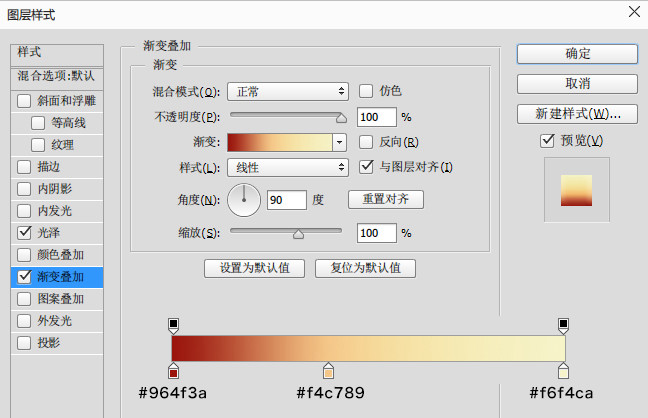Enable 内阴影 checkbox
Screen dimensions: 648x418
(x=24, y=189)
